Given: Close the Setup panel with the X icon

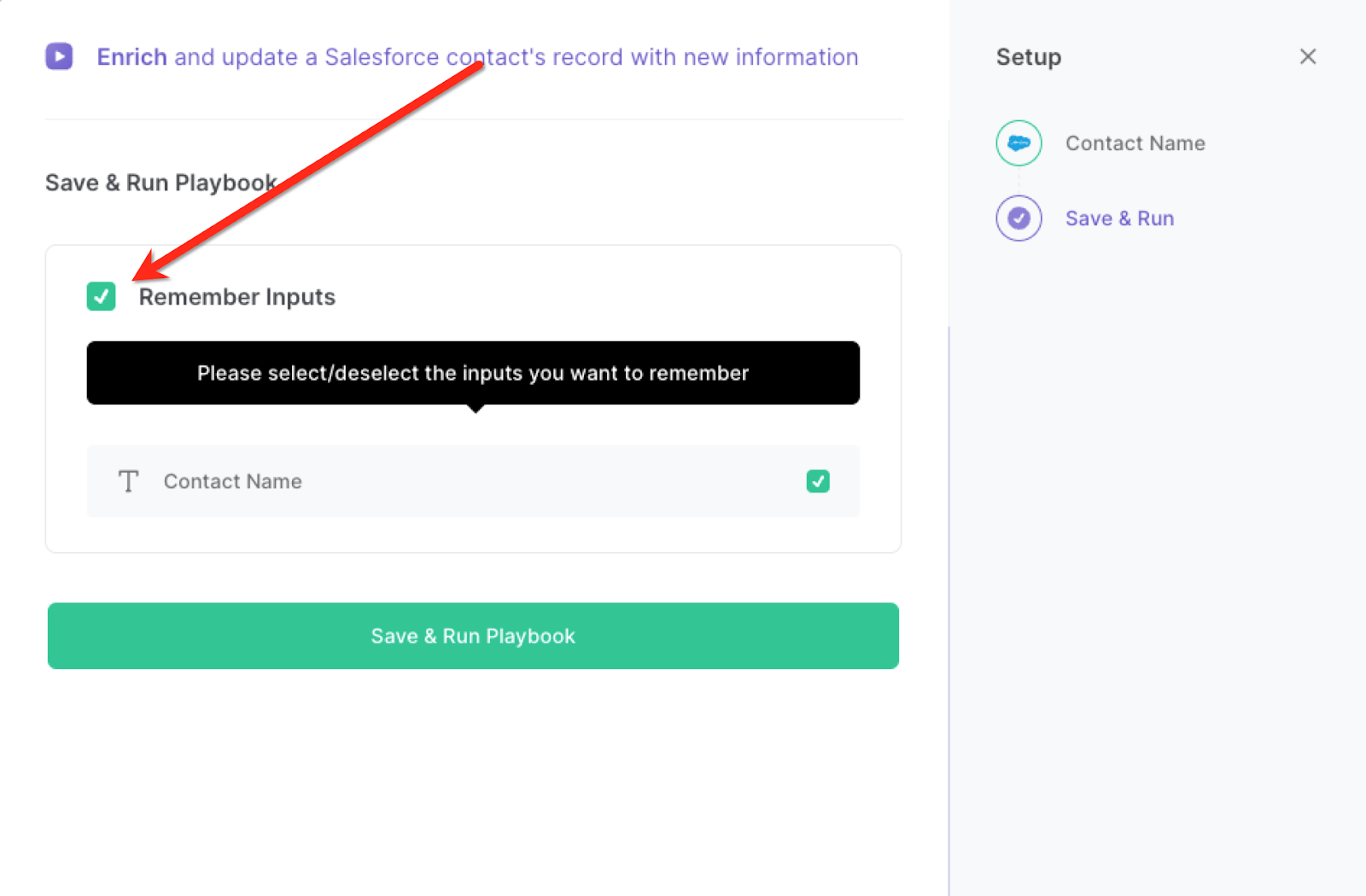Looking at the screenshot, I should click(x=1308, y=56).
